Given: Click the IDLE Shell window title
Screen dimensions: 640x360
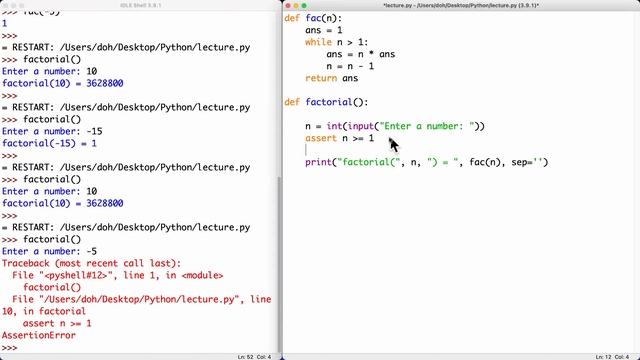Looking at the screenshot, I should coord(140,5).
